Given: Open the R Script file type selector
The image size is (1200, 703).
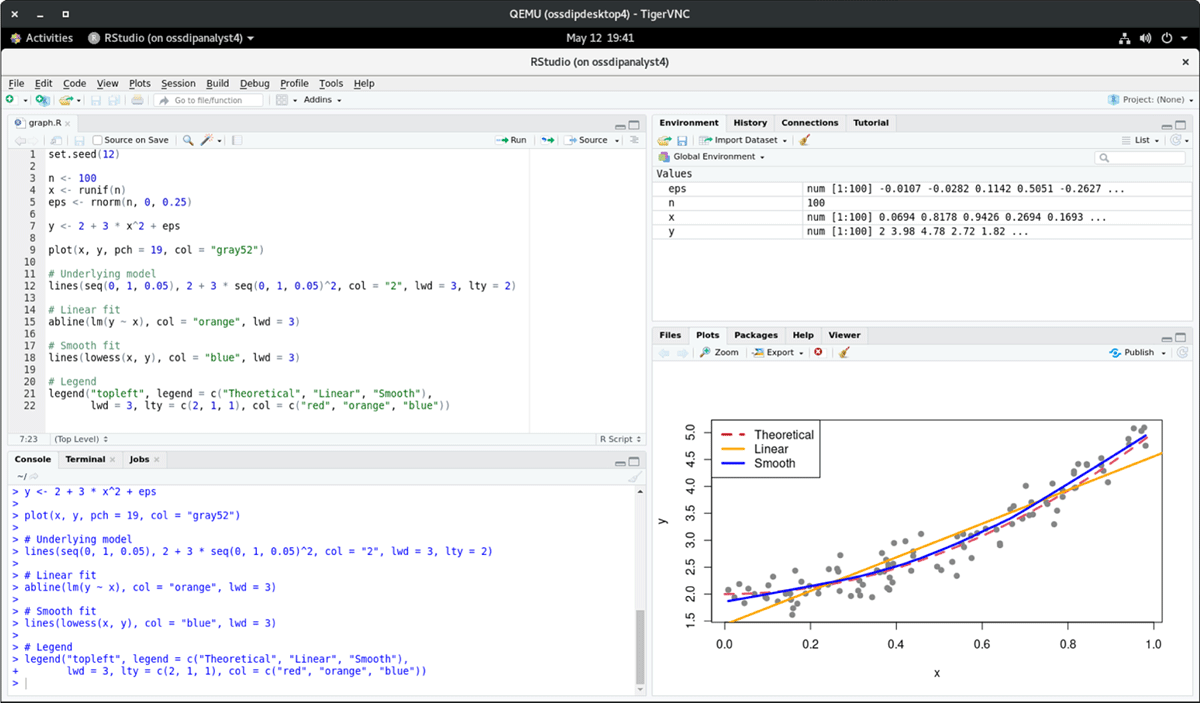Looking at the screenshot, I should (x=619, y=439).
